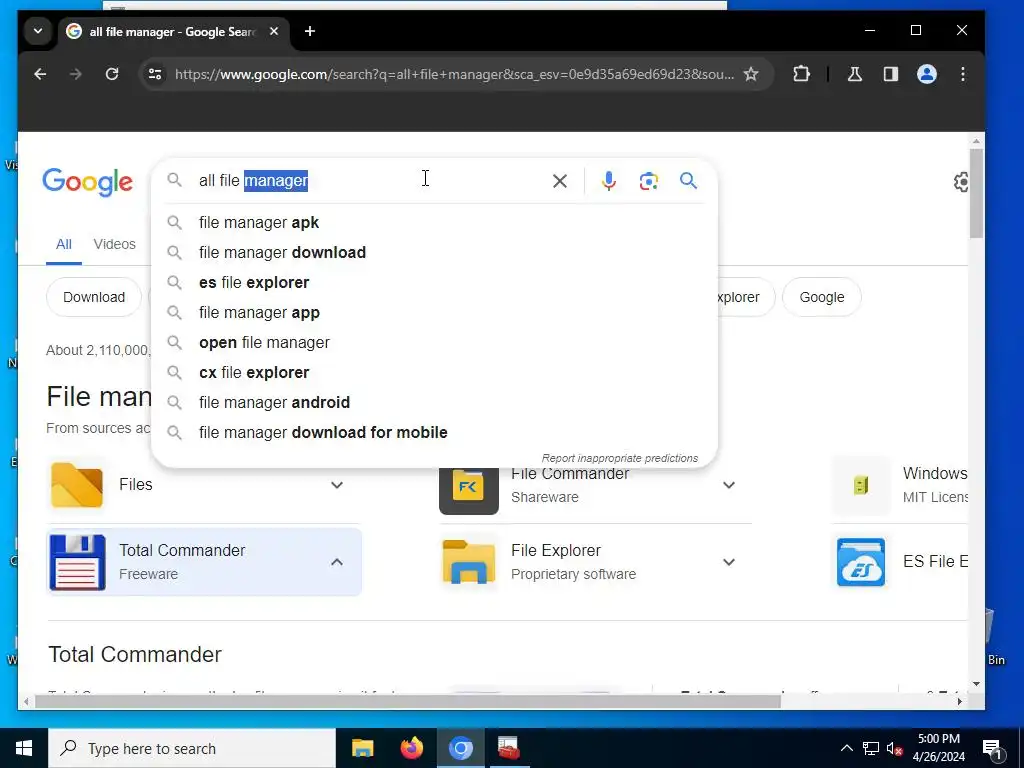This screenshot has height=768, width=1024.
Task: Click the vertical page scrollbar thumb
Action: (x=976, y=194)
